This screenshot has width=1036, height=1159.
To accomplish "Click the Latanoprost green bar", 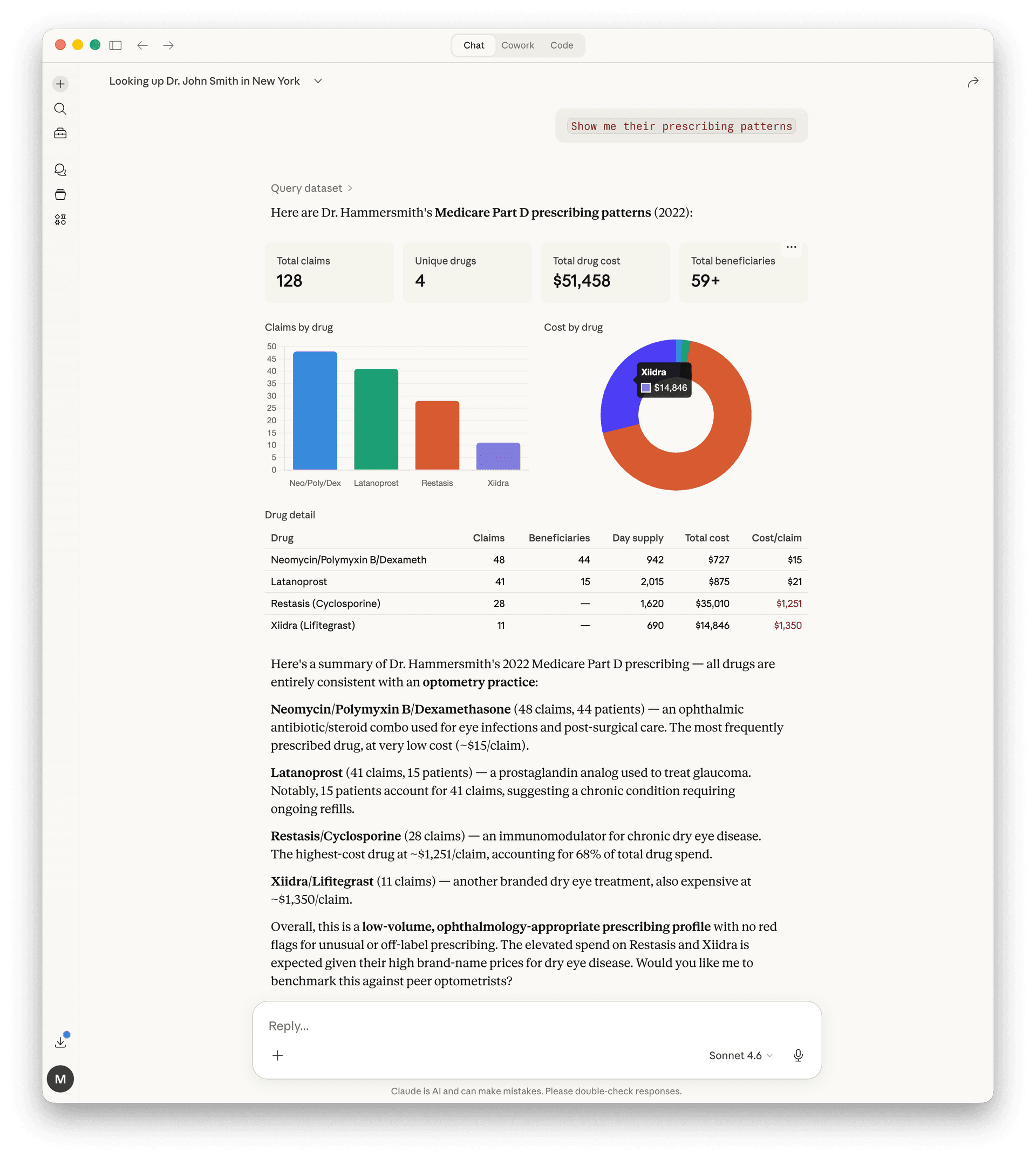I will 376,419.
